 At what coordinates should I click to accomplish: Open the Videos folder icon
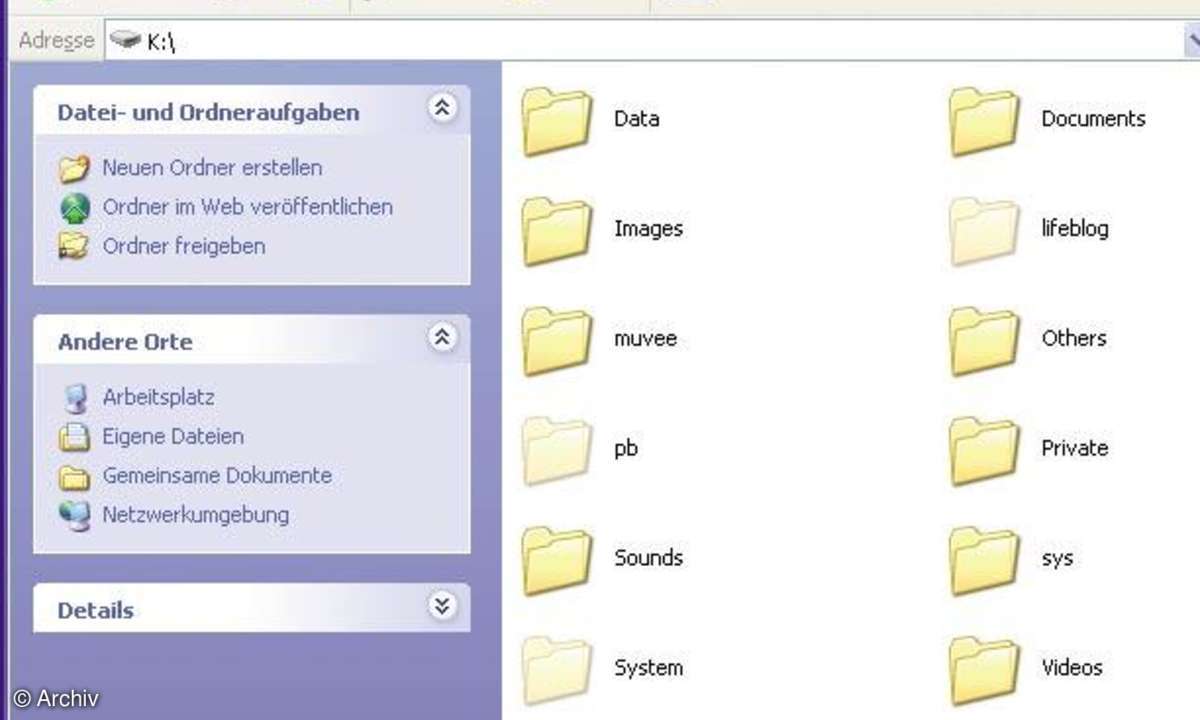(985, 671)
